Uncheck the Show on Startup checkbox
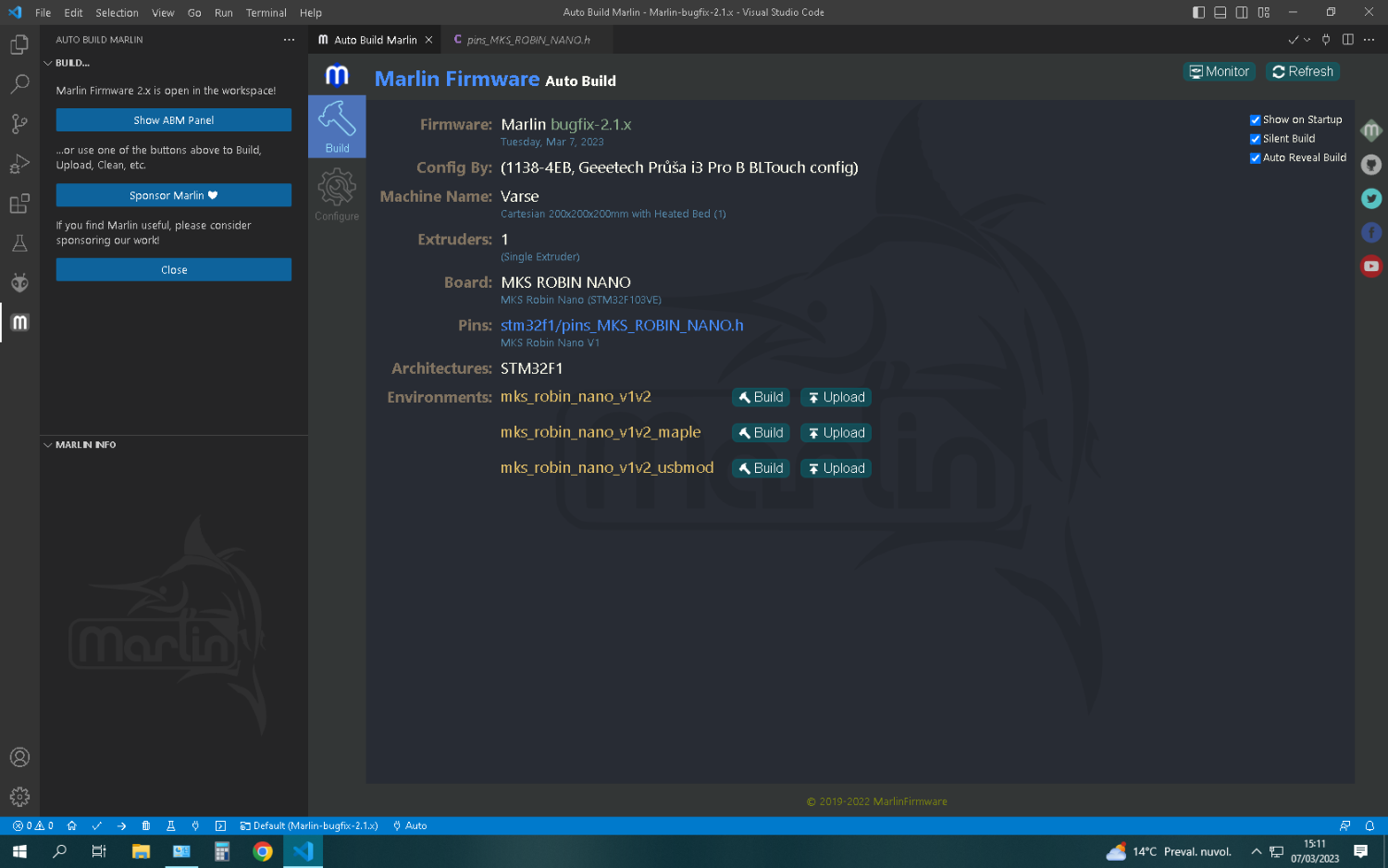The height and width of the screenshot is (868, 1388). click(1256, 120)
